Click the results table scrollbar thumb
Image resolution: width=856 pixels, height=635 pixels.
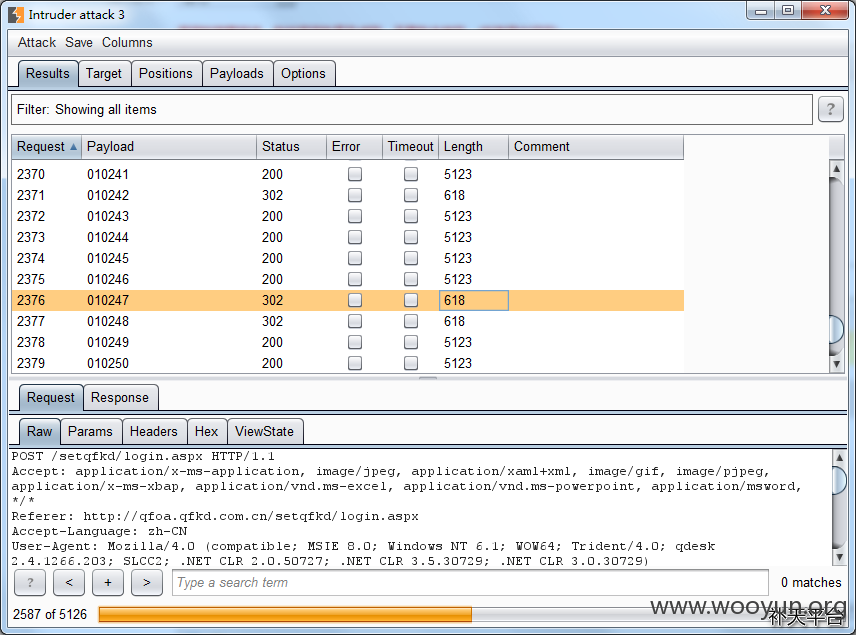click(836, 329)
